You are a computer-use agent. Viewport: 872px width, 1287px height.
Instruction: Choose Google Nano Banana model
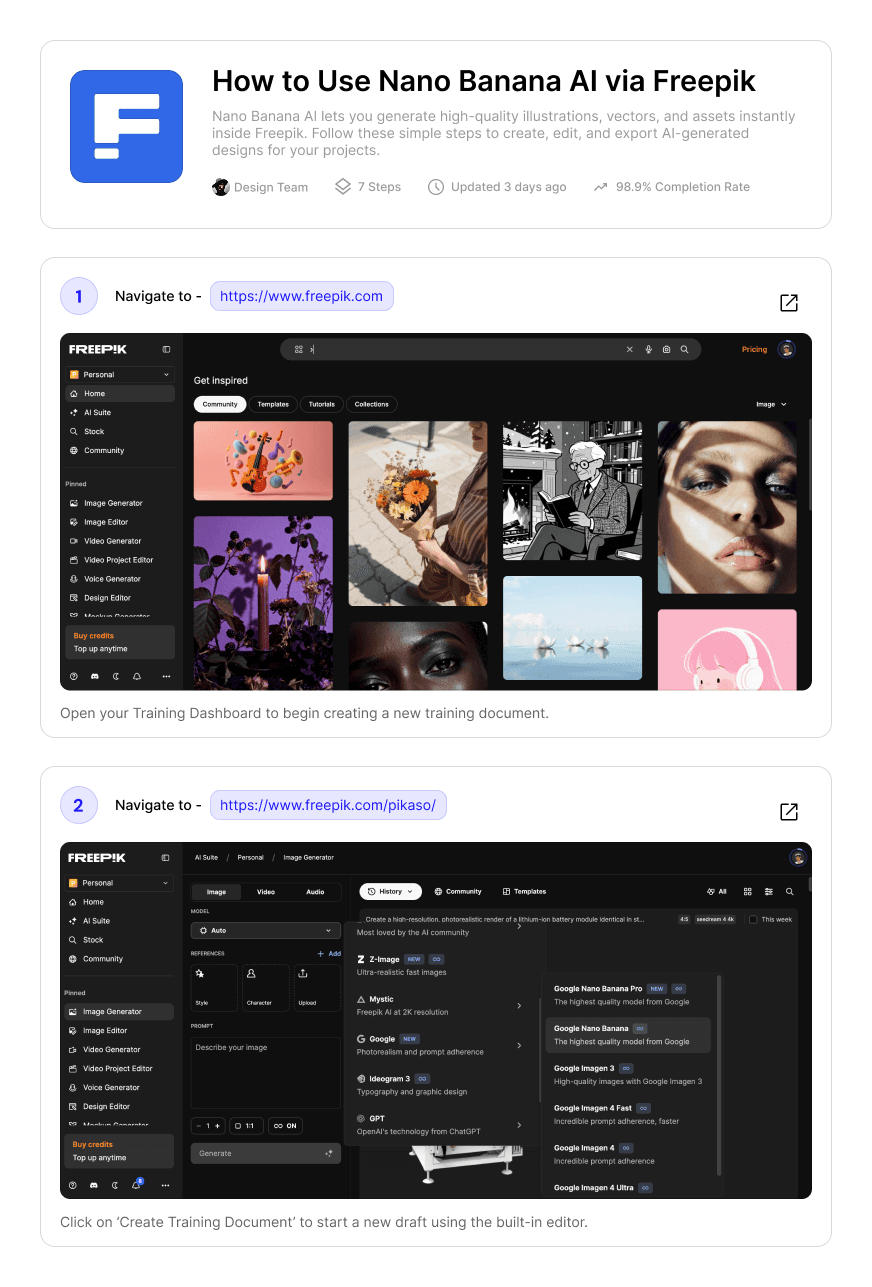tap(628, 1035)
